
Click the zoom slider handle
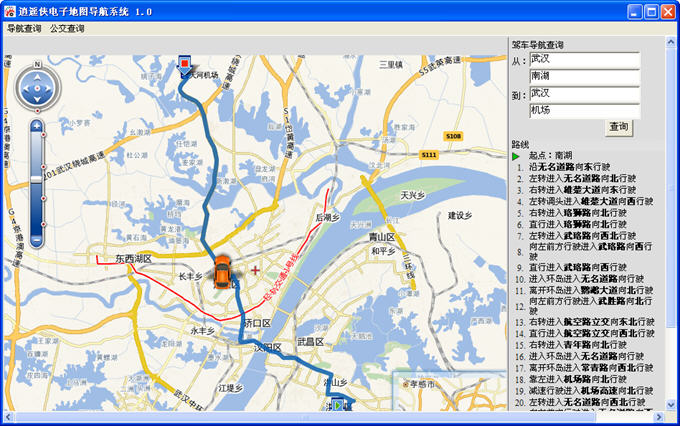point(37,179)
